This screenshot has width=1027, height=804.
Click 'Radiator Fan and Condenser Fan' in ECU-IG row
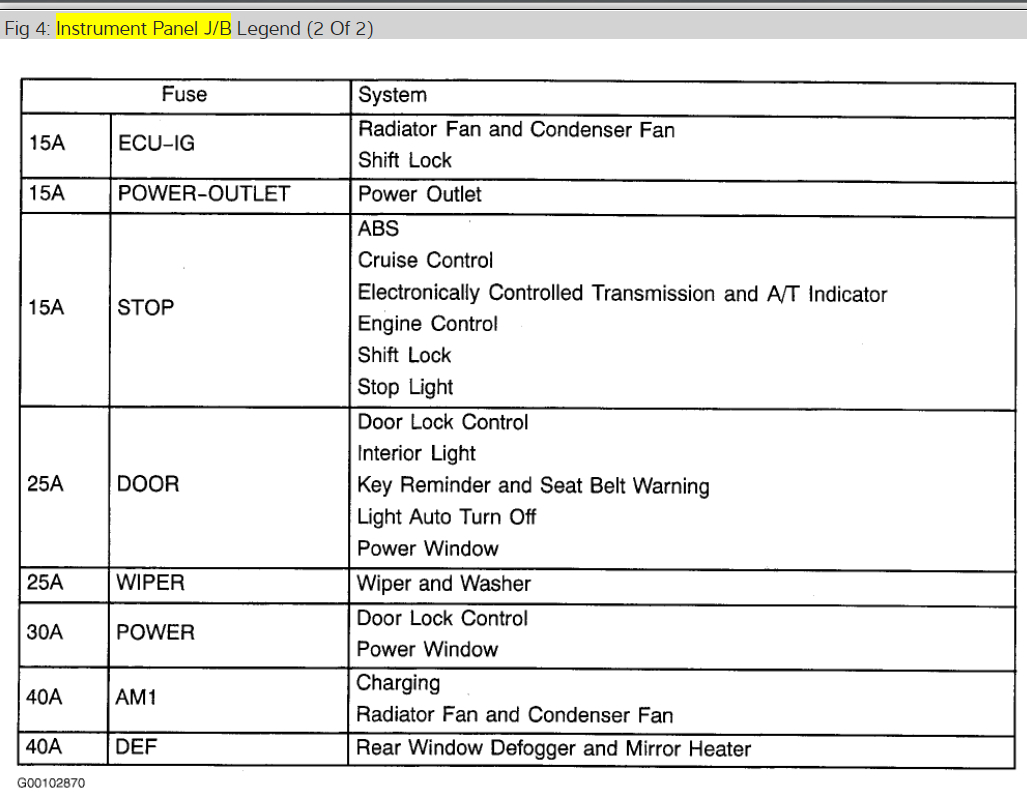(516, 130)
